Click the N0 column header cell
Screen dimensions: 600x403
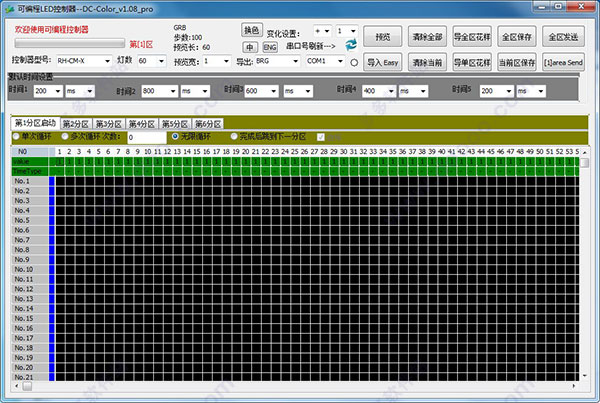point(30,152)
